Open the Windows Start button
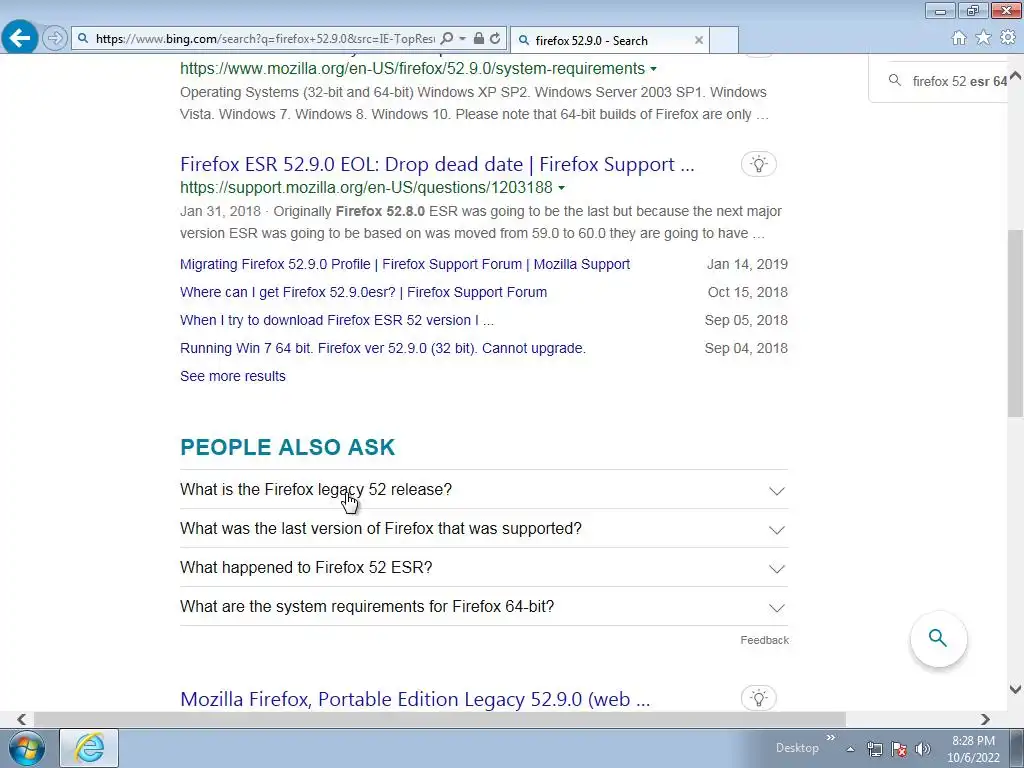 click(x=27, y=748)
